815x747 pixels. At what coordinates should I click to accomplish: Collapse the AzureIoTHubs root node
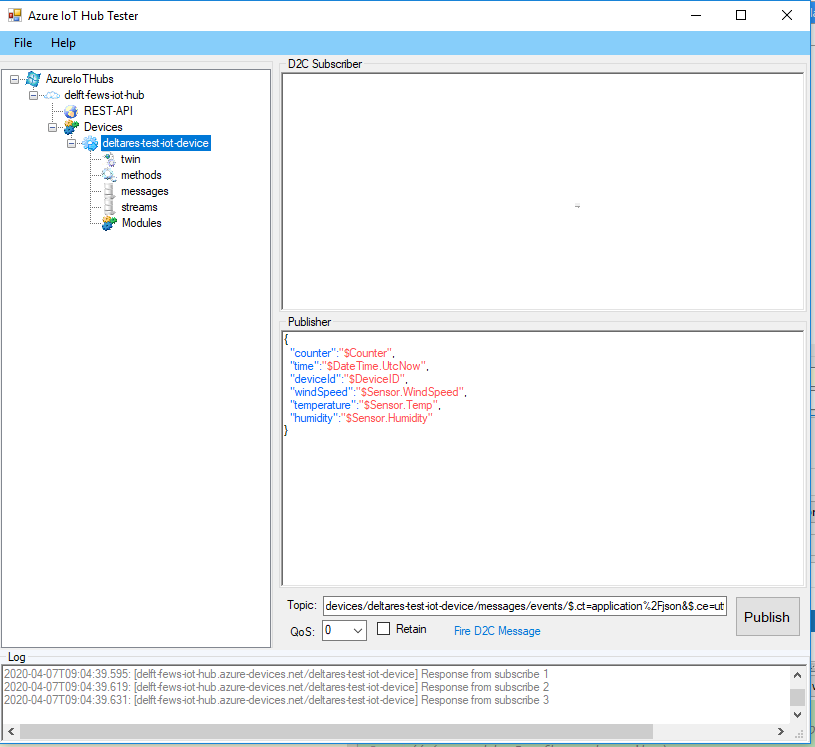point(14,79)
